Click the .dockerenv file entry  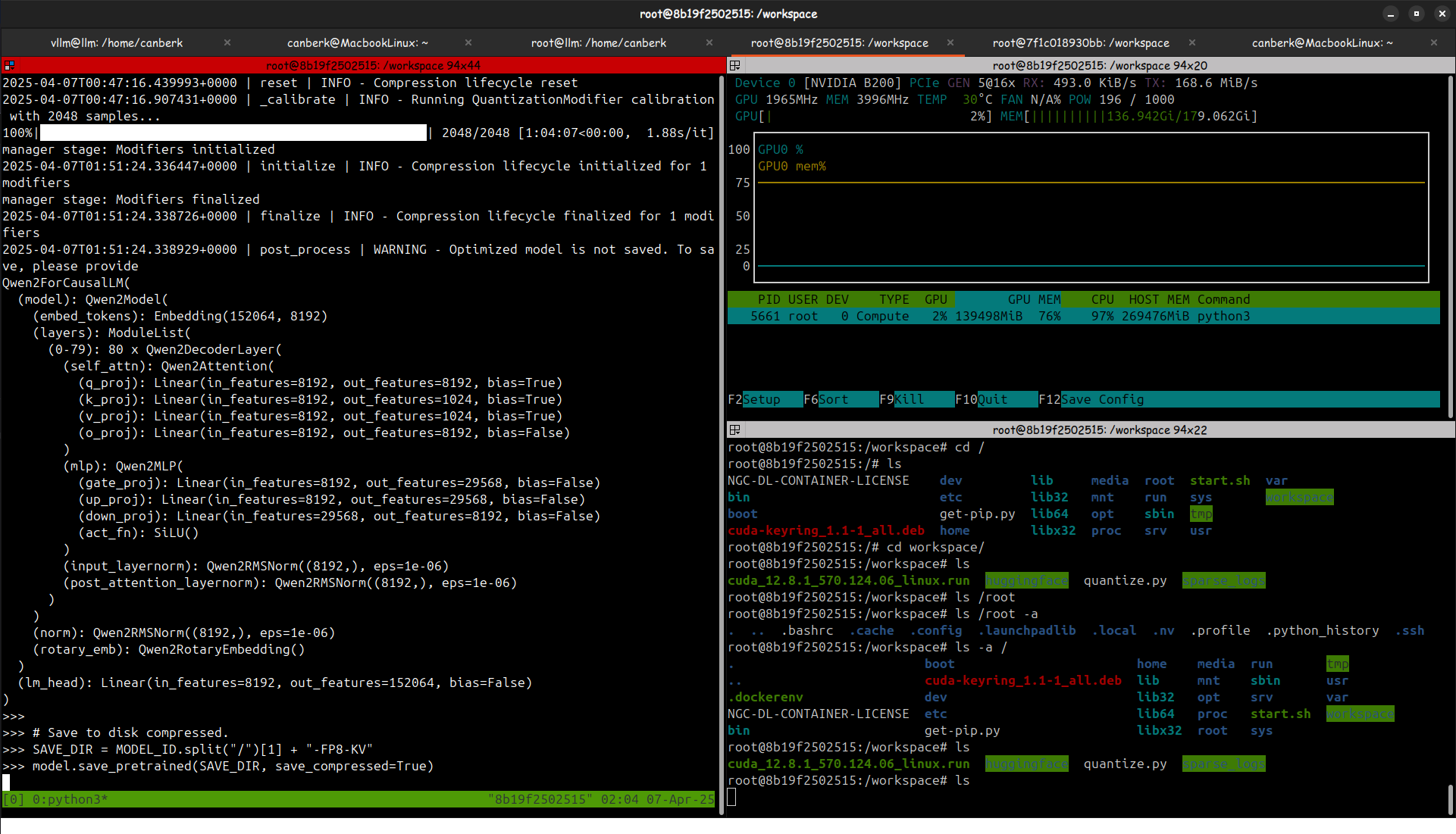(765, 698)
